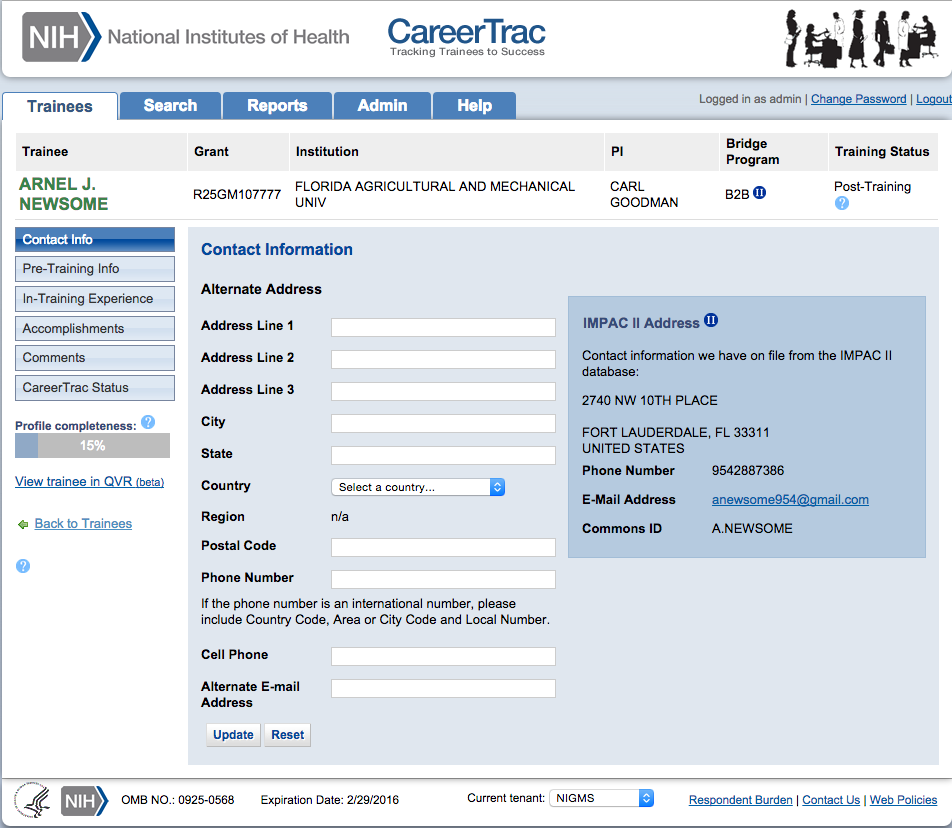Click the PI name CARL GOODMAN
952x828 pixels.
(644, 194)
